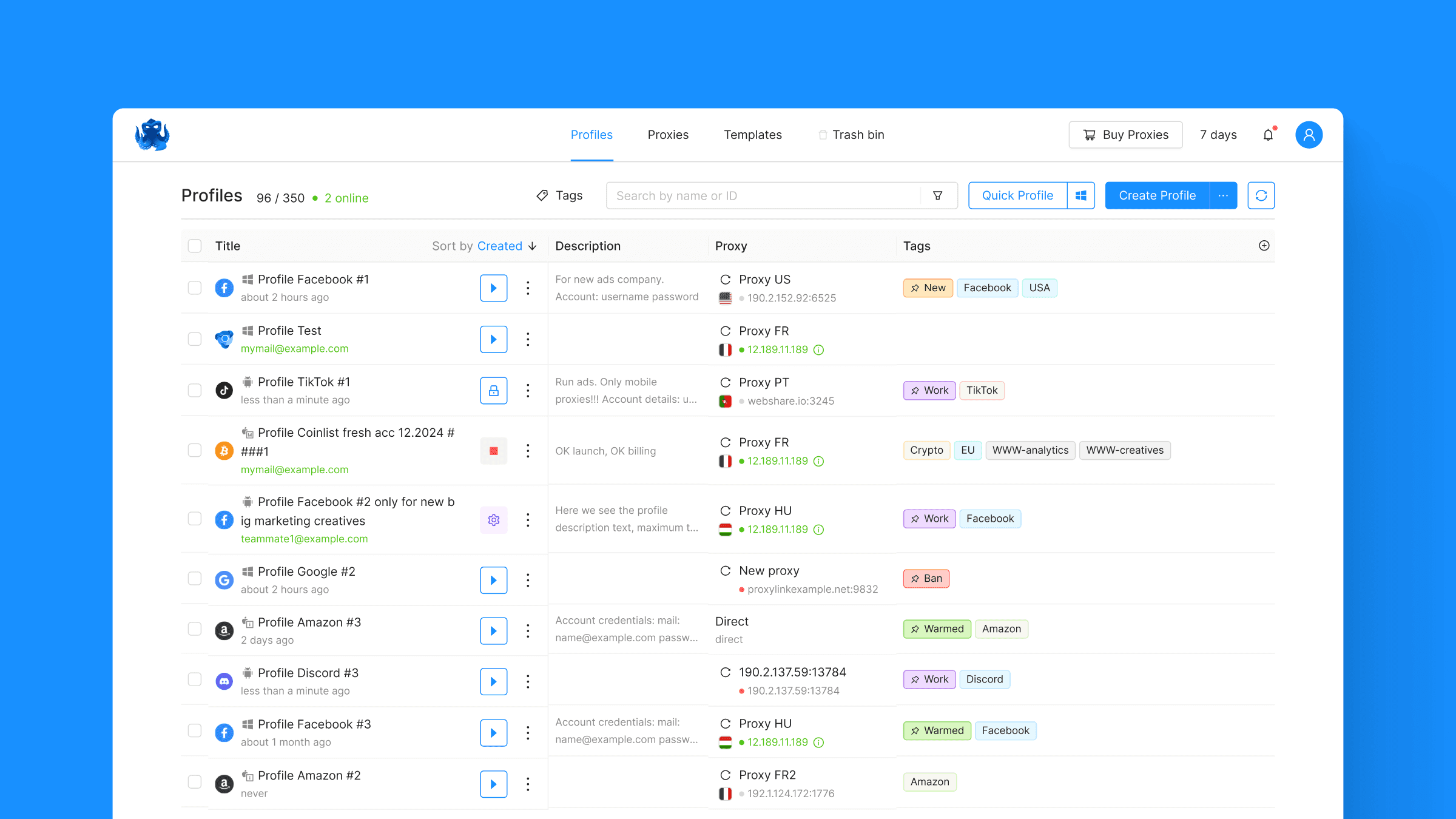Click the Buy Proxies button
This screenshot has width=1456, height=819.
pos(1125,135)
